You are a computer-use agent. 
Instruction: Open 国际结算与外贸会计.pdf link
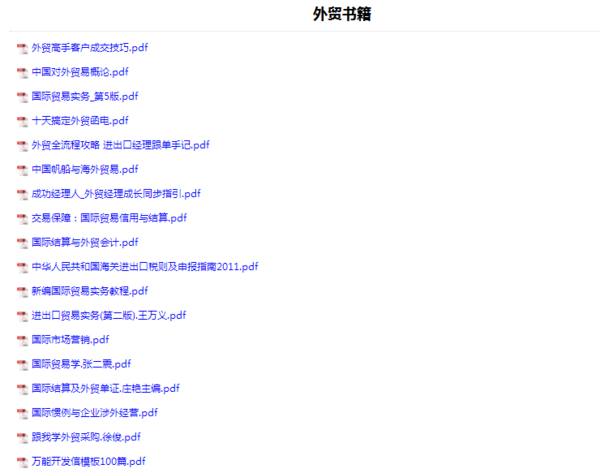click(x=85, y=243)
